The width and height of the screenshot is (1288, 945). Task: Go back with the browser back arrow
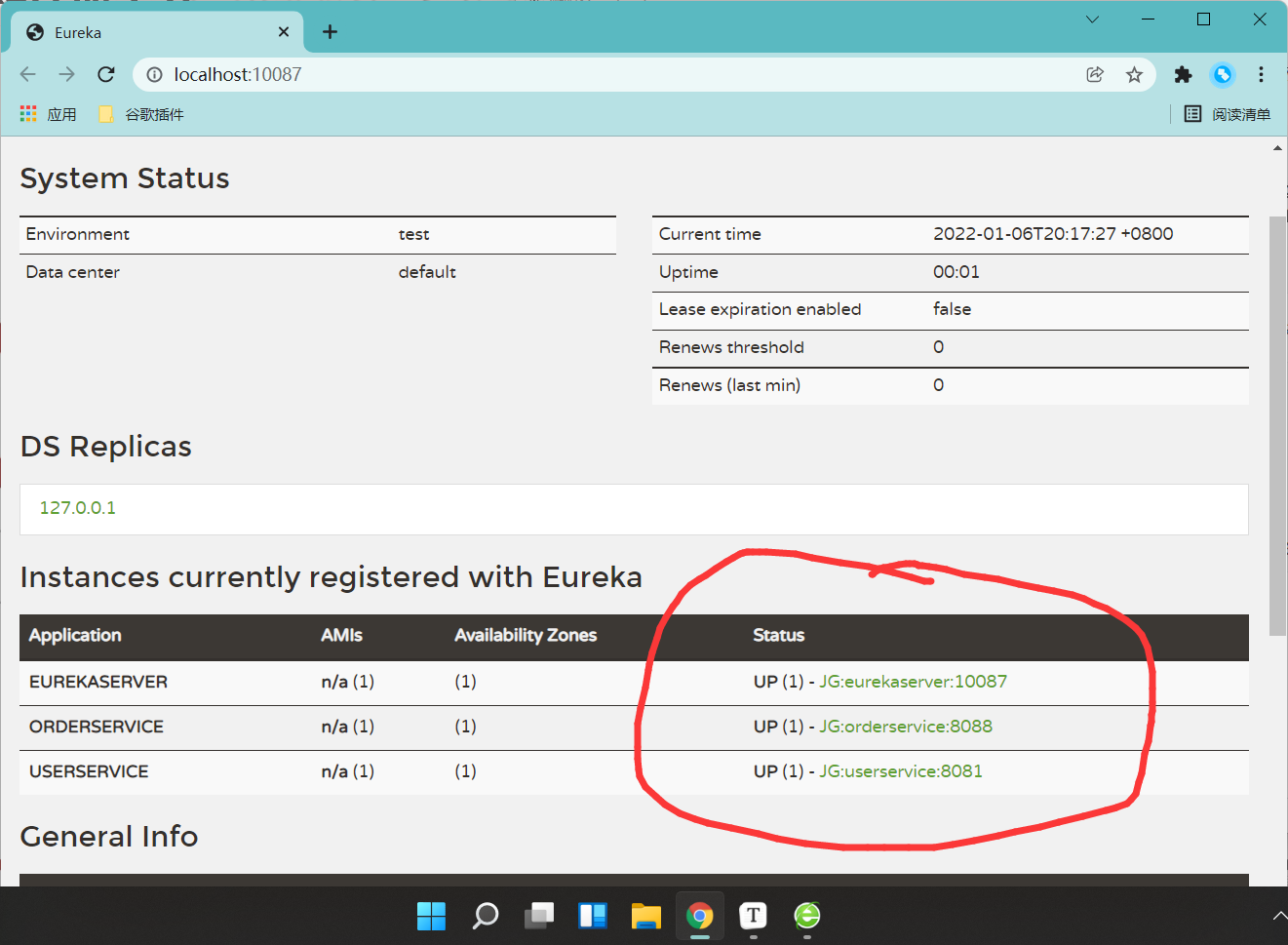(x=27, y=74)
